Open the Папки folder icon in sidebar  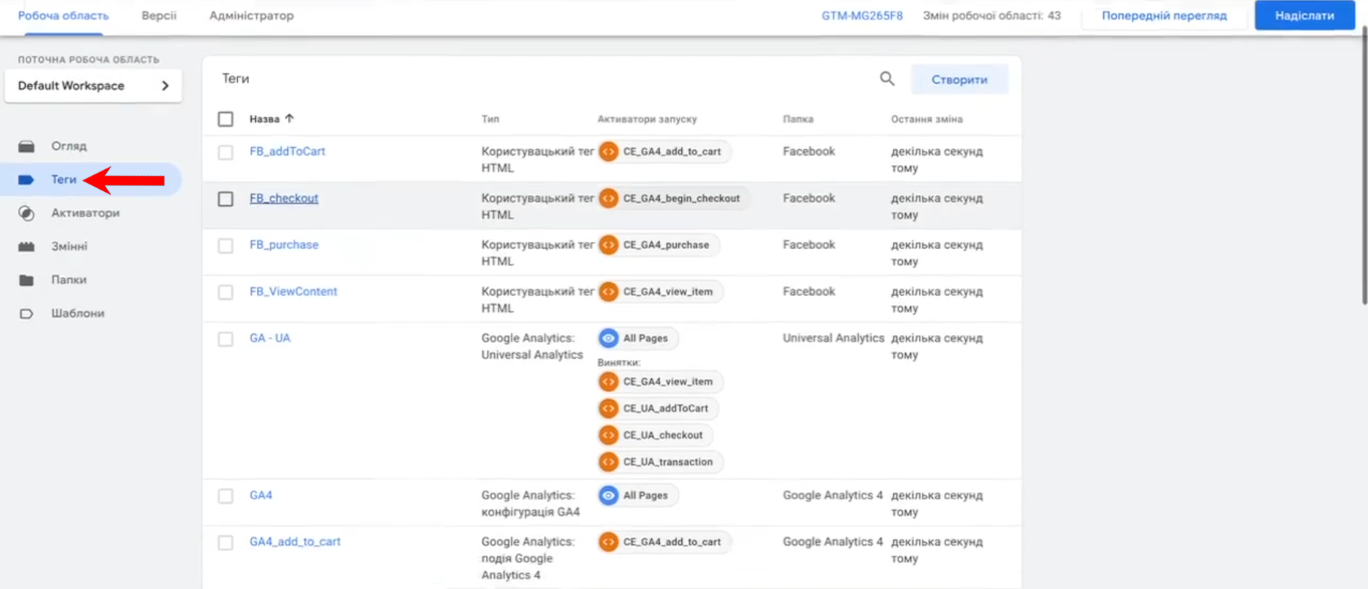tap(27, 280)
